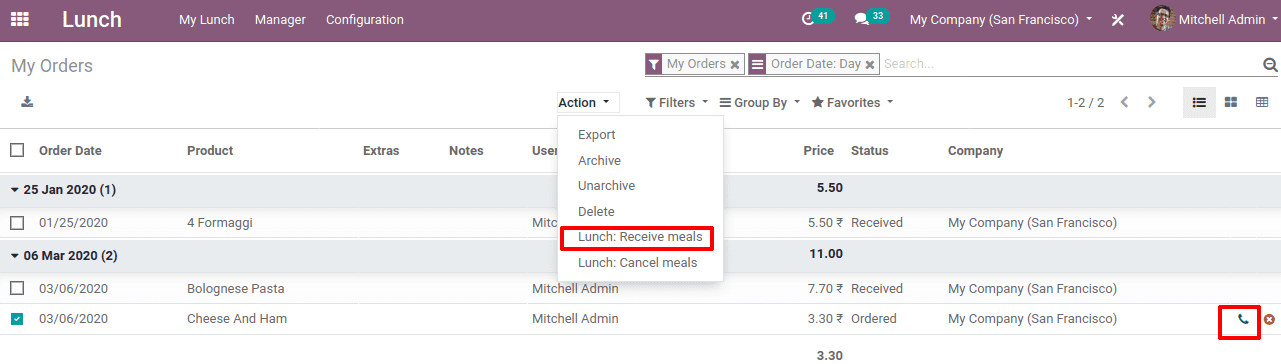Click the debug tools wrench icon
1281x364 pixels.
click(1118, 20)
